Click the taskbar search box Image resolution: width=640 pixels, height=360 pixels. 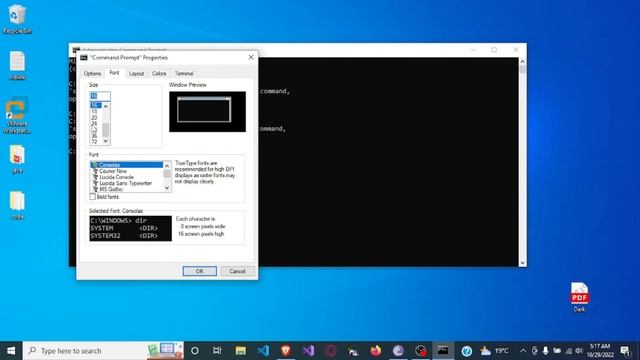103,351
